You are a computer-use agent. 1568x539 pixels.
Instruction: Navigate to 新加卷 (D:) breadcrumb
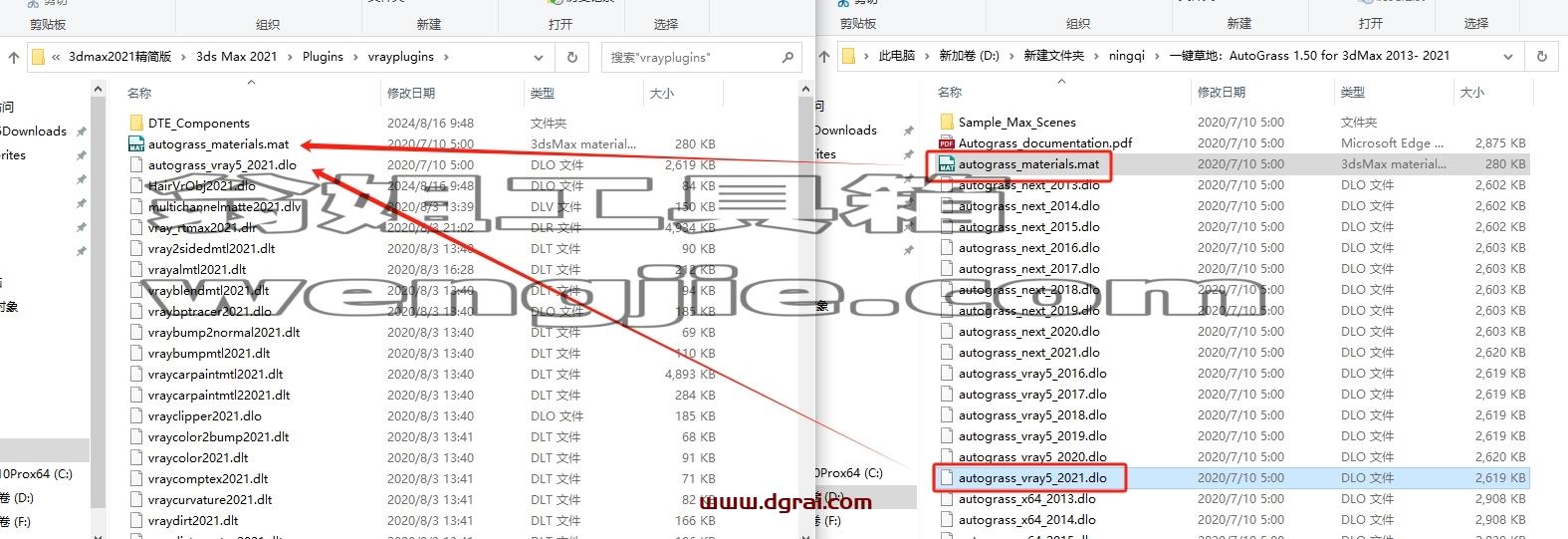point(969,56)
